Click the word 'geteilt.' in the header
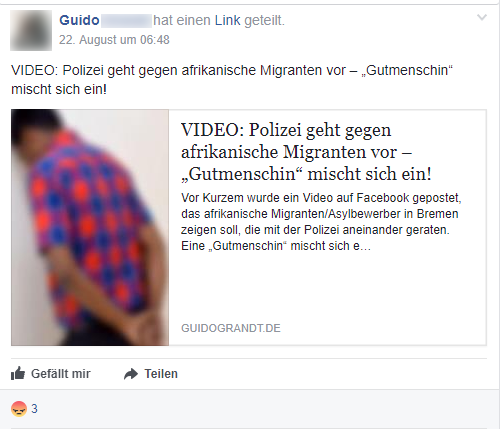Image resolution: width=500 pixels, height=429 pixels. click(265, 21)
